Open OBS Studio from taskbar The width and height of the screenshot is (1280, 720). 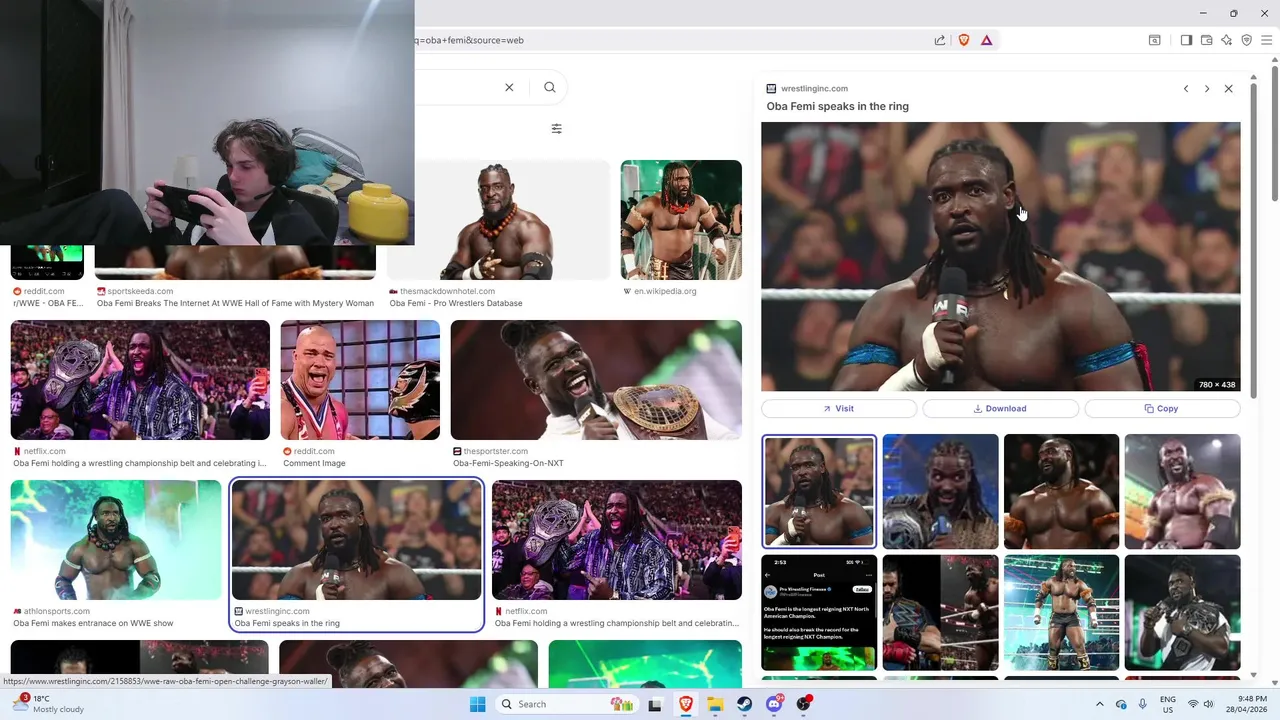point(804,704)
